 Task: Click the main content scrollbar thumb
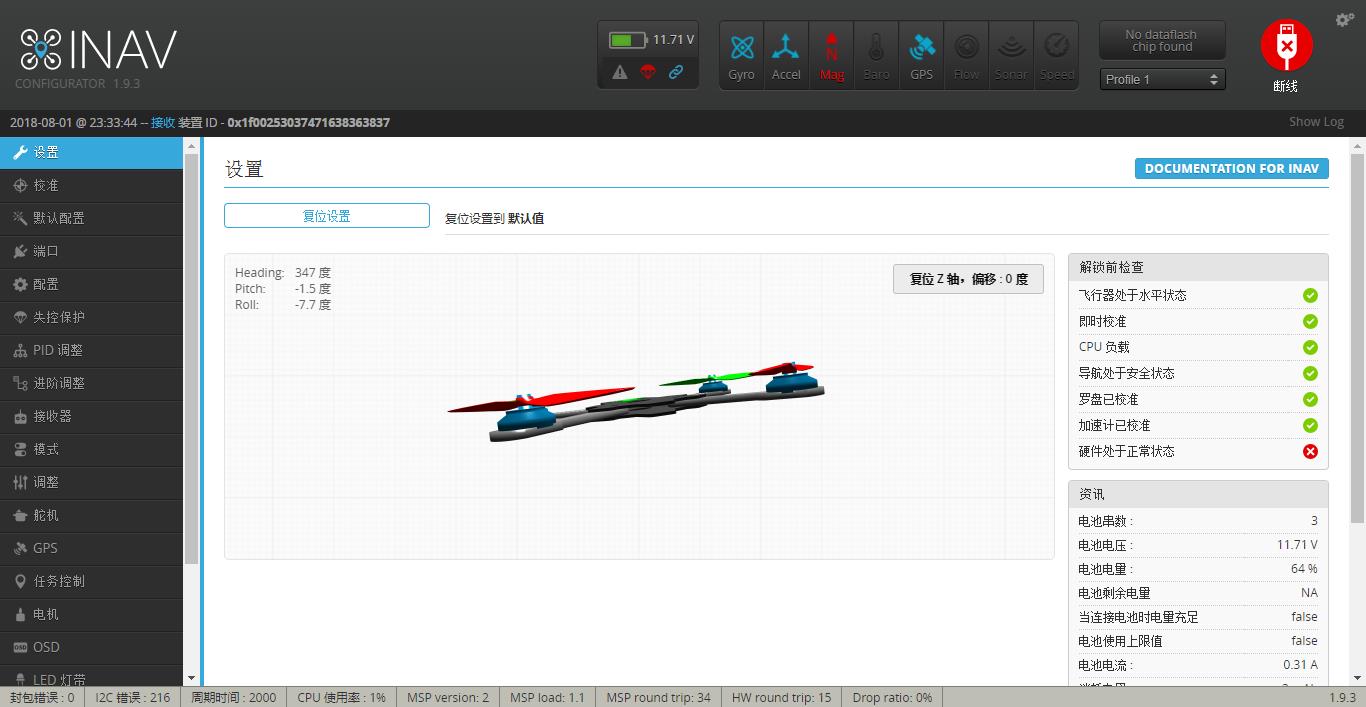(1357, 338)
